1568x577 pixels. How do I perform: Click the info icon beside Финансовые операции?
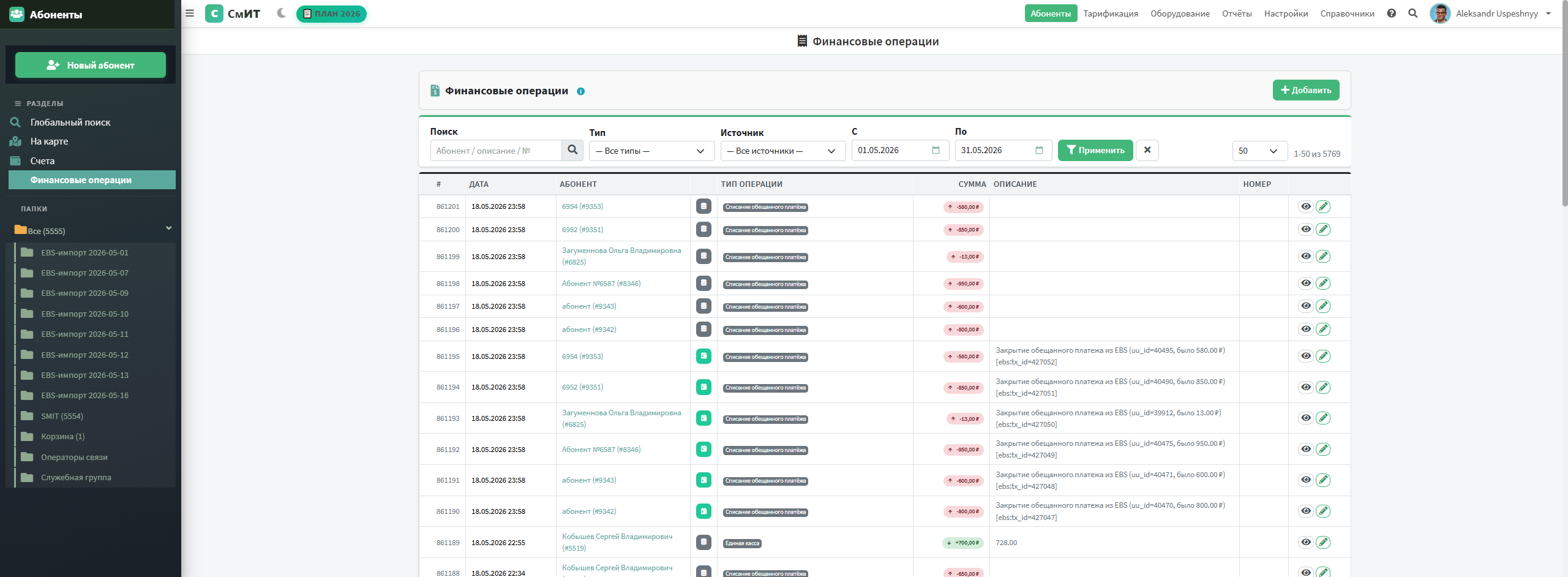(581, 91)
